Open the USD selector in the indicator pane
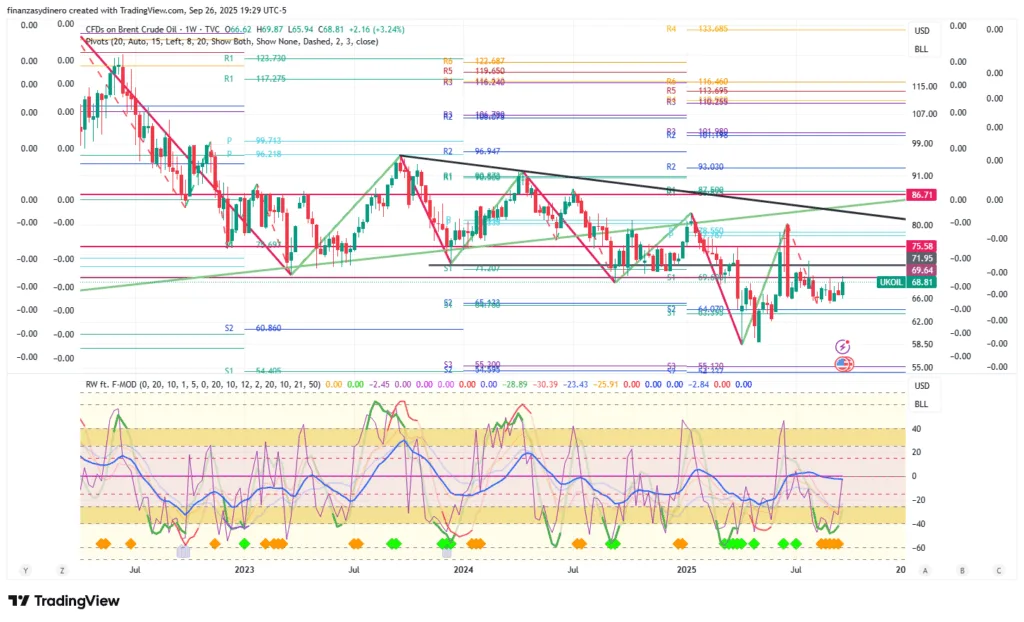The height and width of the screenshot is (622, 1024). click(x=921, y=386)
